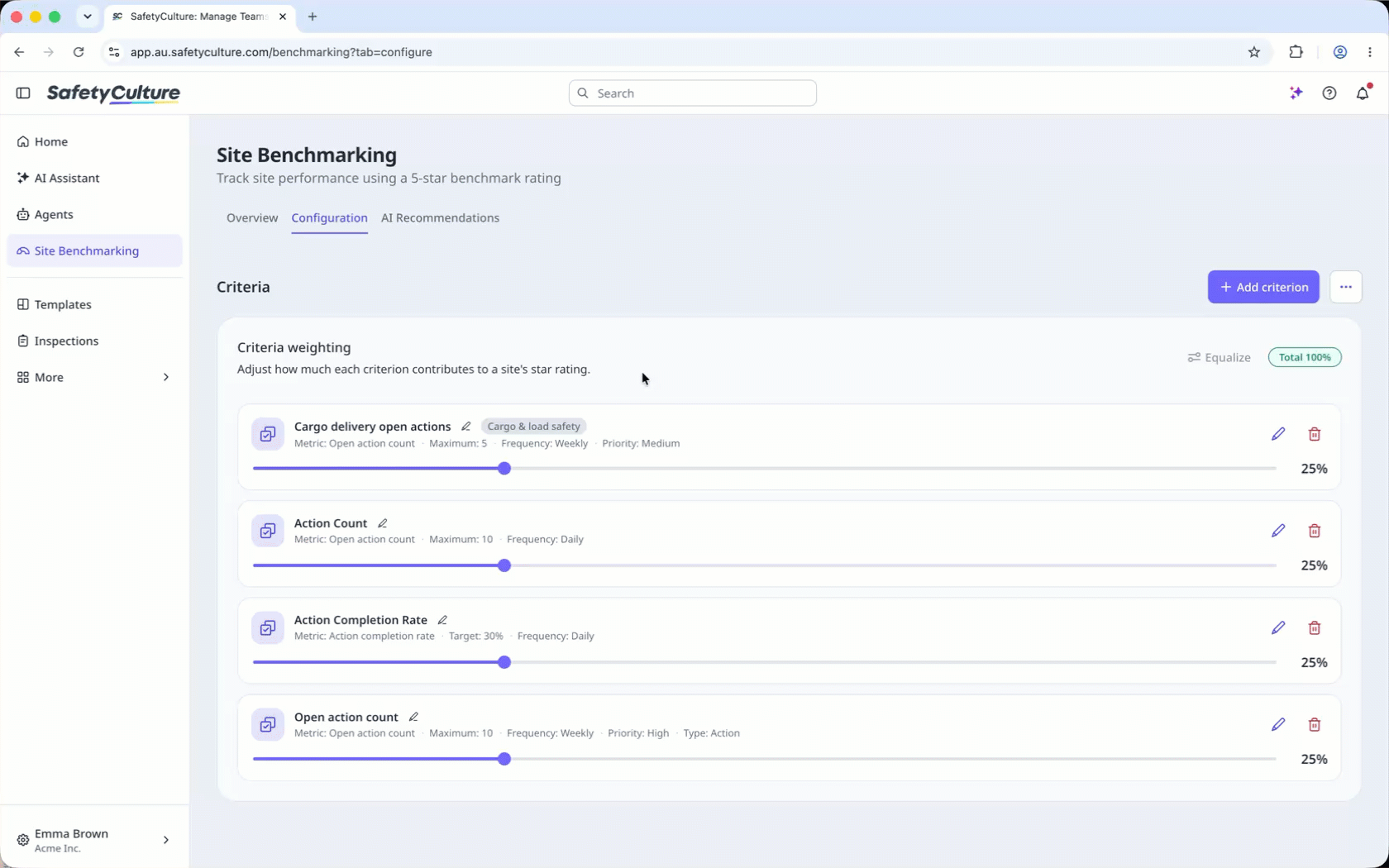Click the Target: 30% text
The height and width of the screenshot is (868, 1389).
pos(475,637)
